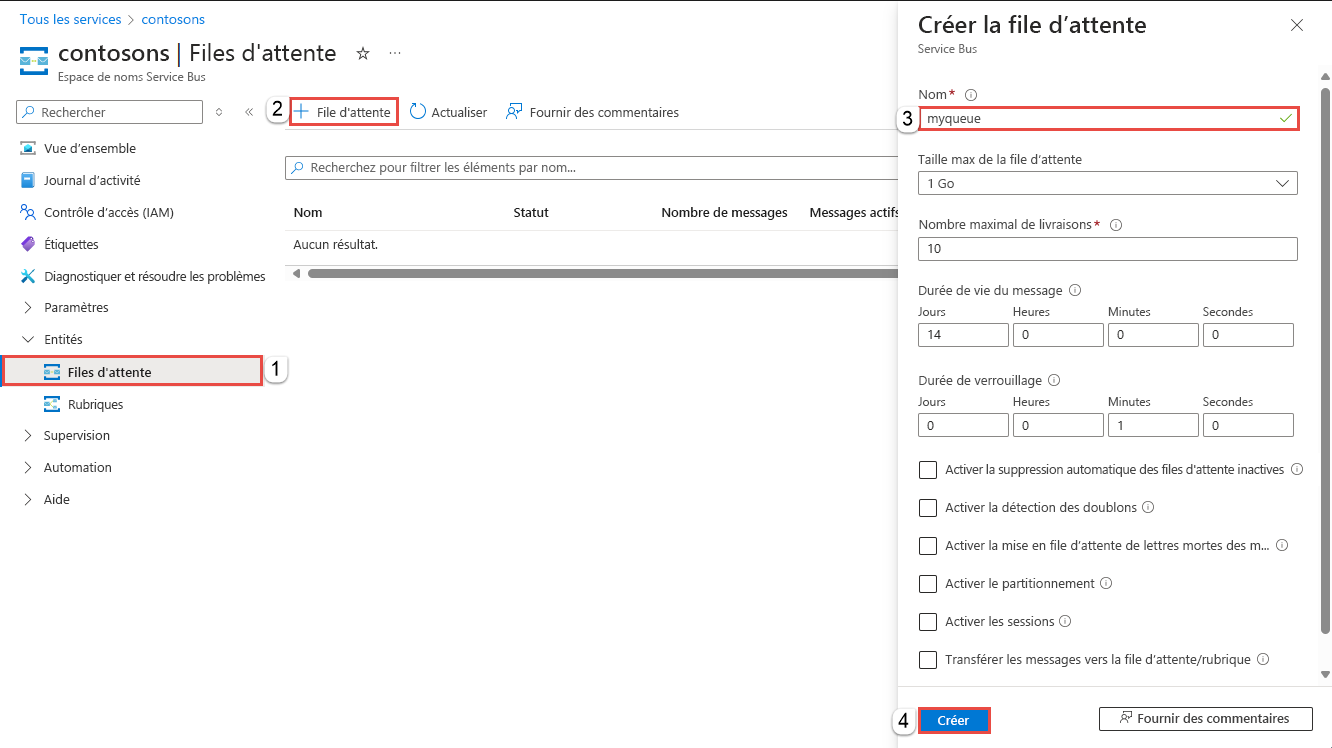Click the filter-by-name search box
Screen dimensions: 1332x748
point(591,168)
